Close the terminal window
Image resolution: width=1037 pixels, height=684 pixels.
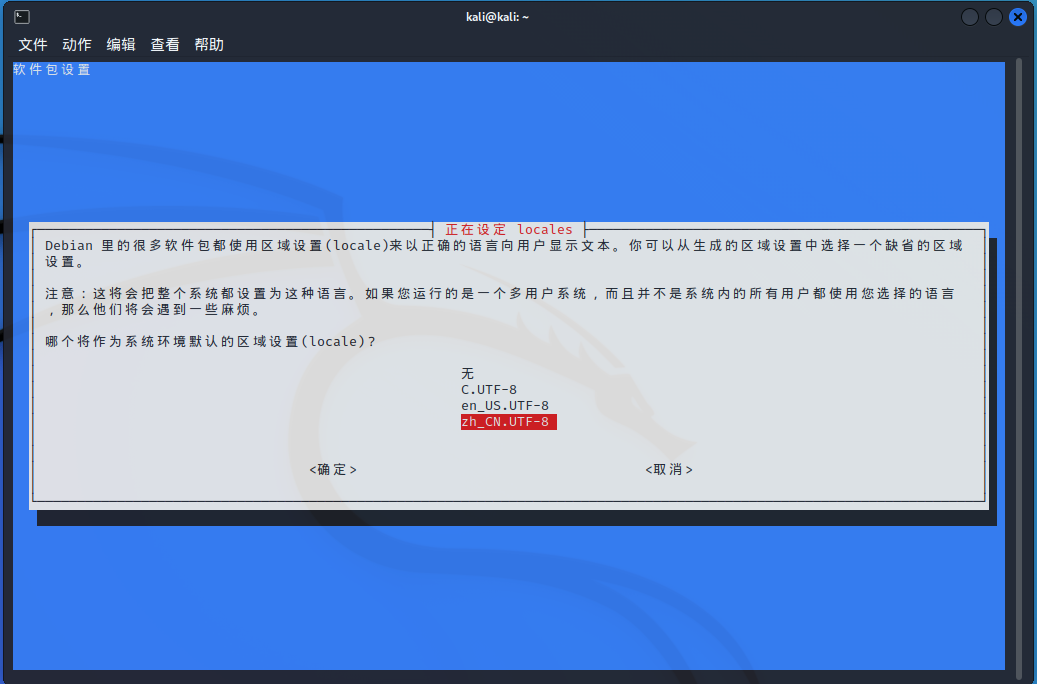[1018, 17]
